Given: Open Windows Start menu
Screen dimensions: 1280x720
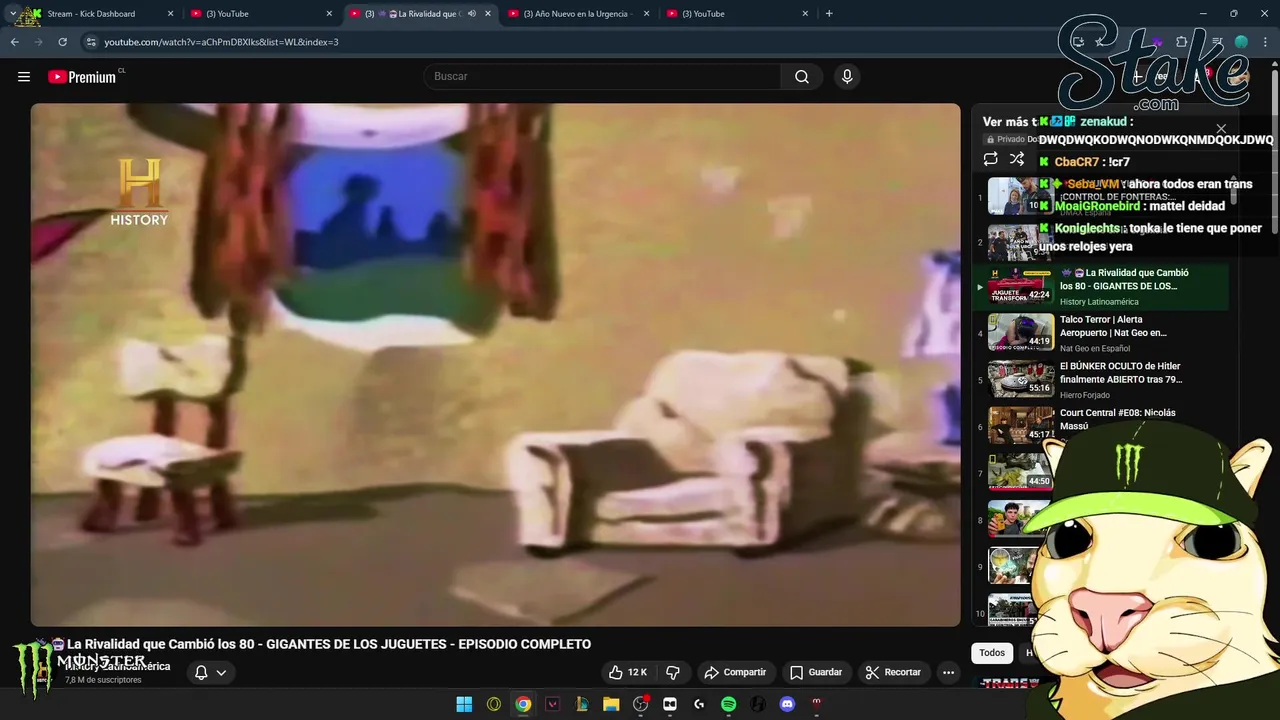Looking at the screenshot, I should 464,704.
